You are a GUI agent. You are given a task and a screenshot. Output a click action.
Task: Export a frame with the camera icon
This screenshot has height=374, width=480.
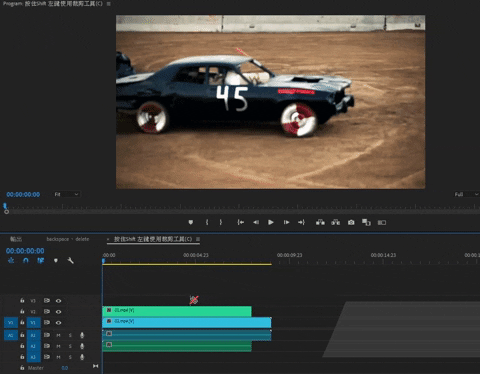pyautogui.click(x=351, y=222)
